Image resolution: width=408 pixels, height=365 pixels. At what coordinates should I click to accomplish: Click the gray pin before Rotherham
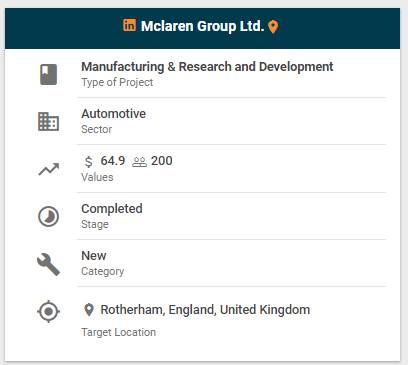[x=88, y=310]
